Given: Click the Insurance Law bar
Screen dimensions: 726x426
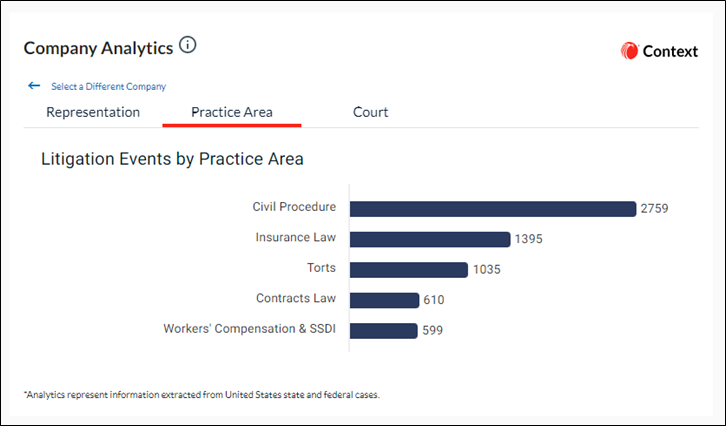Looking at the screenshot, I should (430, 239).
